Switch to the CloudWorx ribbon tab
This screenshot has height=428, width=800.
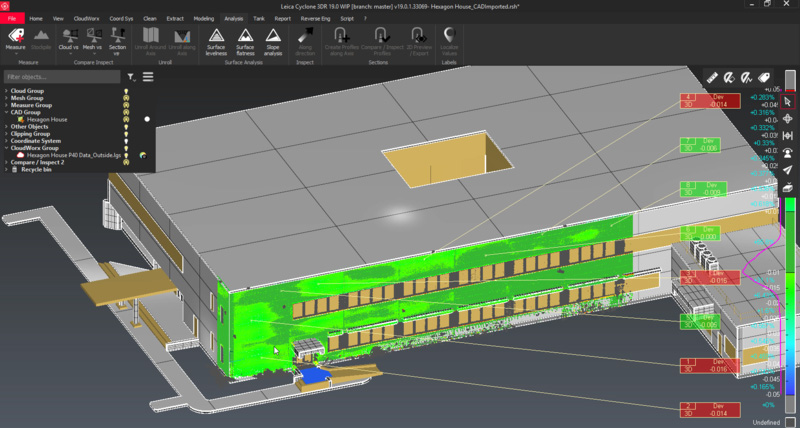point(87,18)
